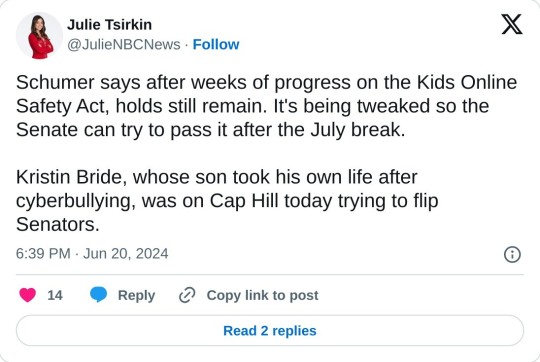Viewport: 540px width, 362px height.
Task: Open Read 2 replies
Action: pyautogui.click(x=270, y=331)
